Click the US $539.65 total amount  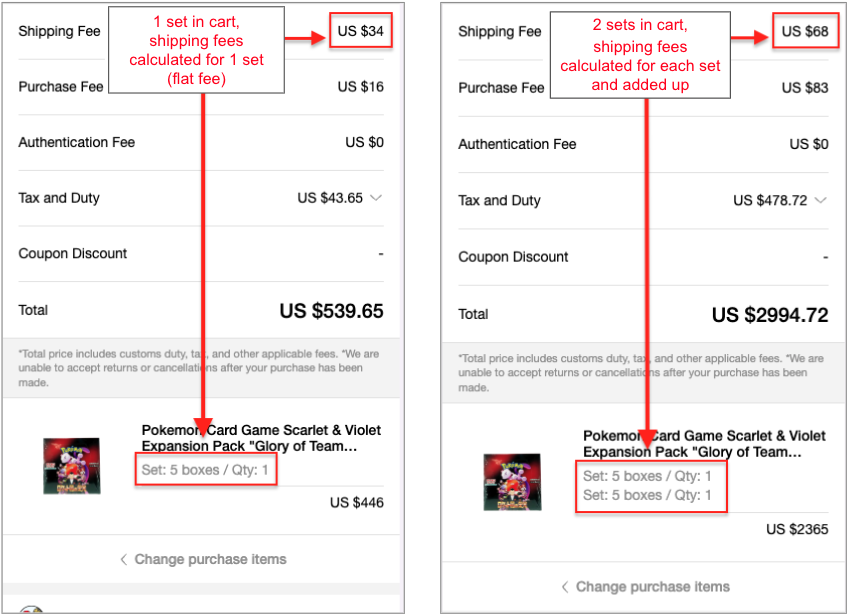pyautogui.click(x=331, y=311)
